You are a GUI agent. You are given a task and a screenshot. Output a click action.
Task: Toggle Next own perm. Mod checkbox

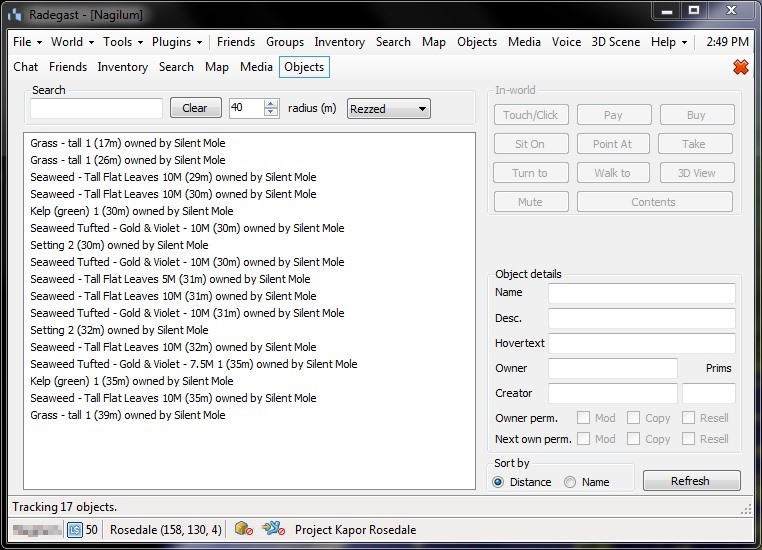click(x=584, y=439)
